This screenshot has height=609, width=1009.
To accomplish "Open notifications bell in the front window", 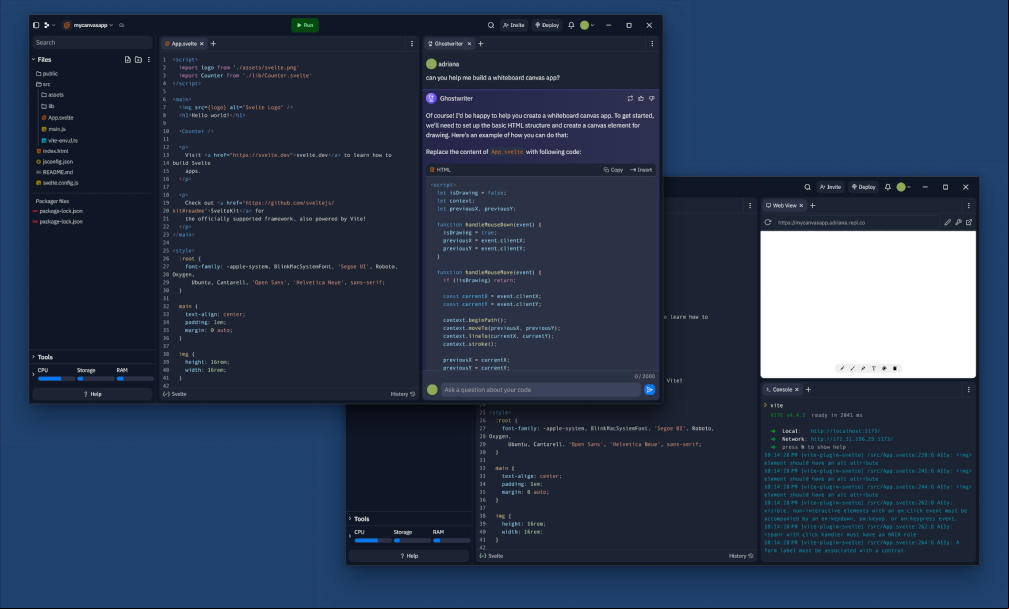I will tap(571, 25).
